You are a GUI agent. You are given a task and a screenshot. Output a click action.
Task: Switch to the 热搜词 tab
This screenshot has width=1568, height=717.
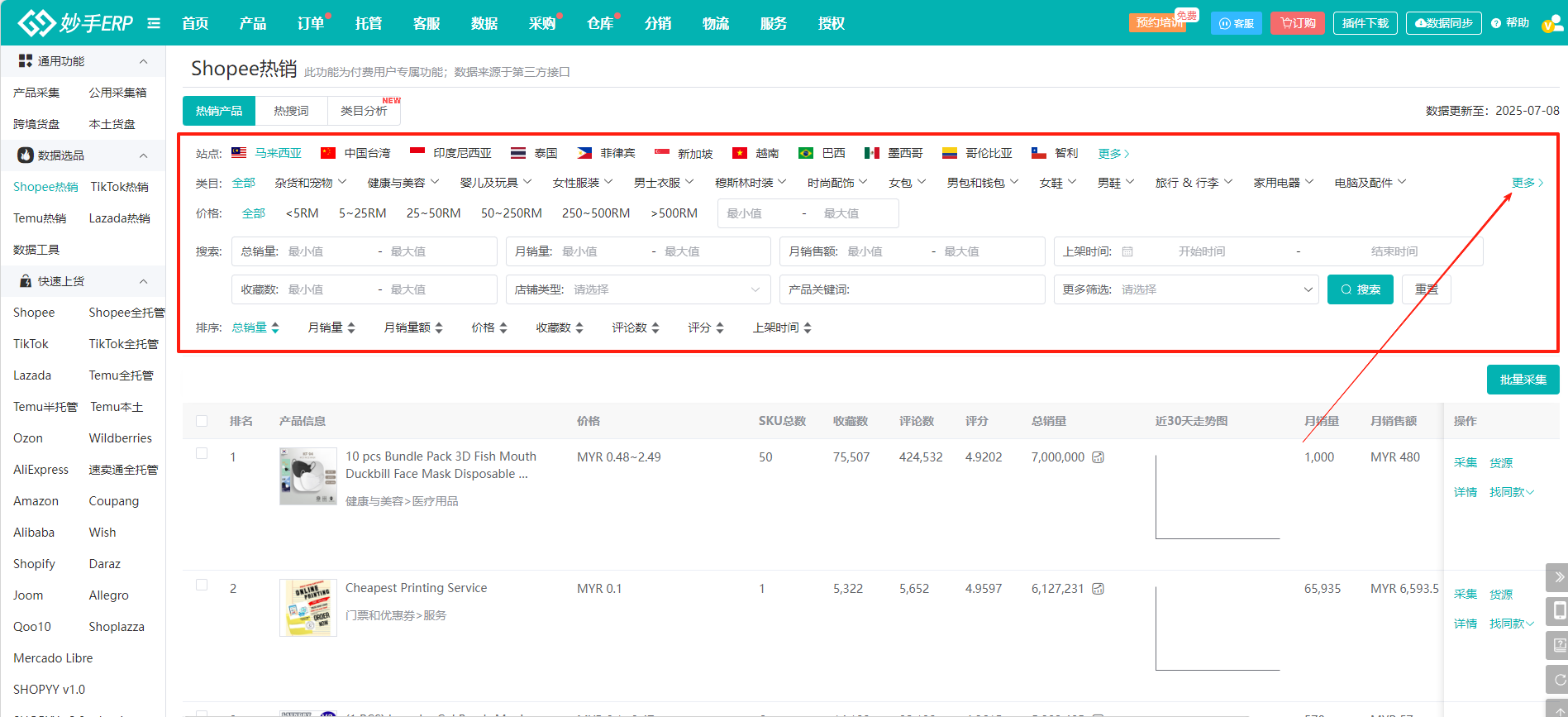click(291, 111)
